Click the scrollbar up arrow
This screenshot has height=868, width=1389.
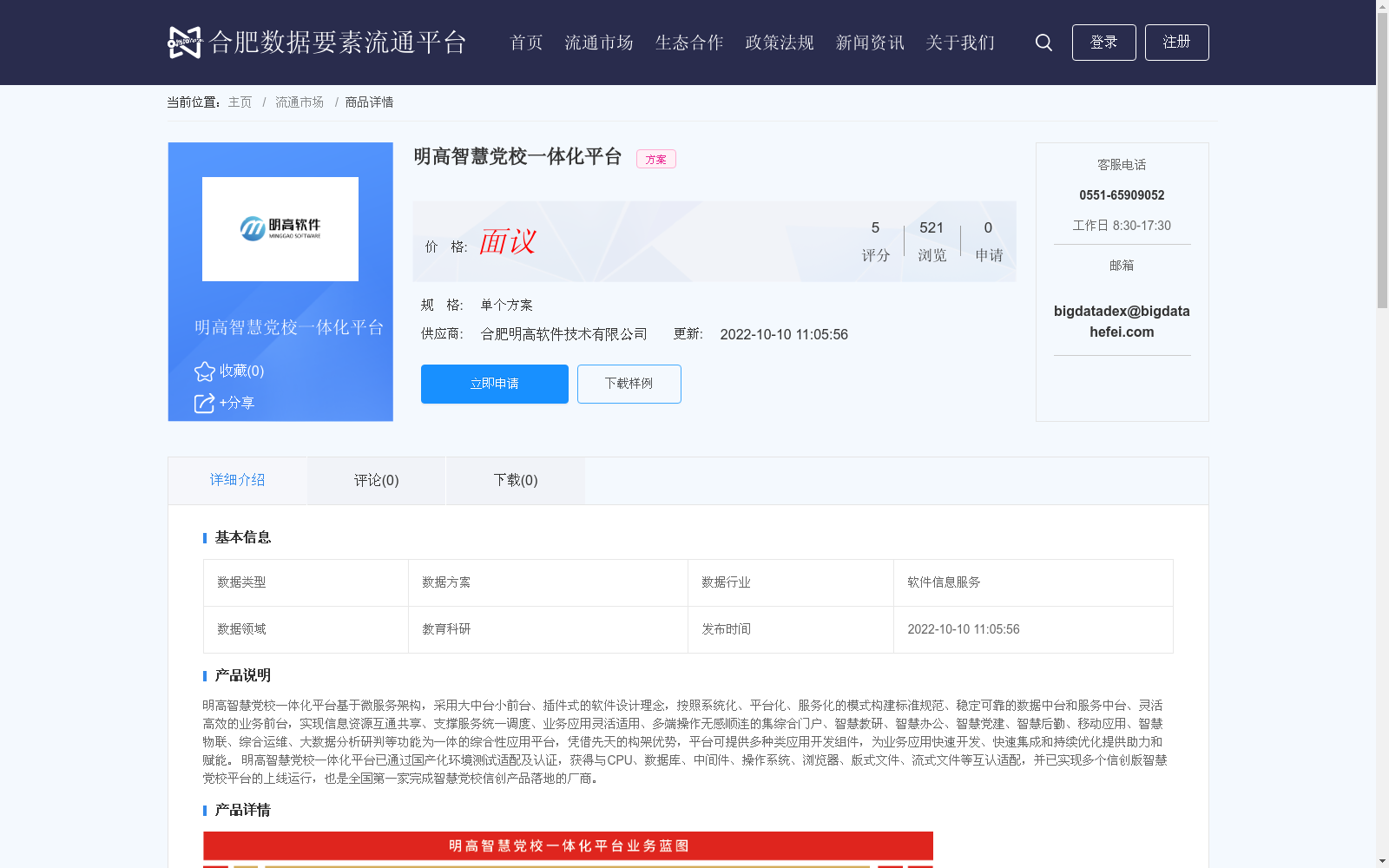point(1382,6)
